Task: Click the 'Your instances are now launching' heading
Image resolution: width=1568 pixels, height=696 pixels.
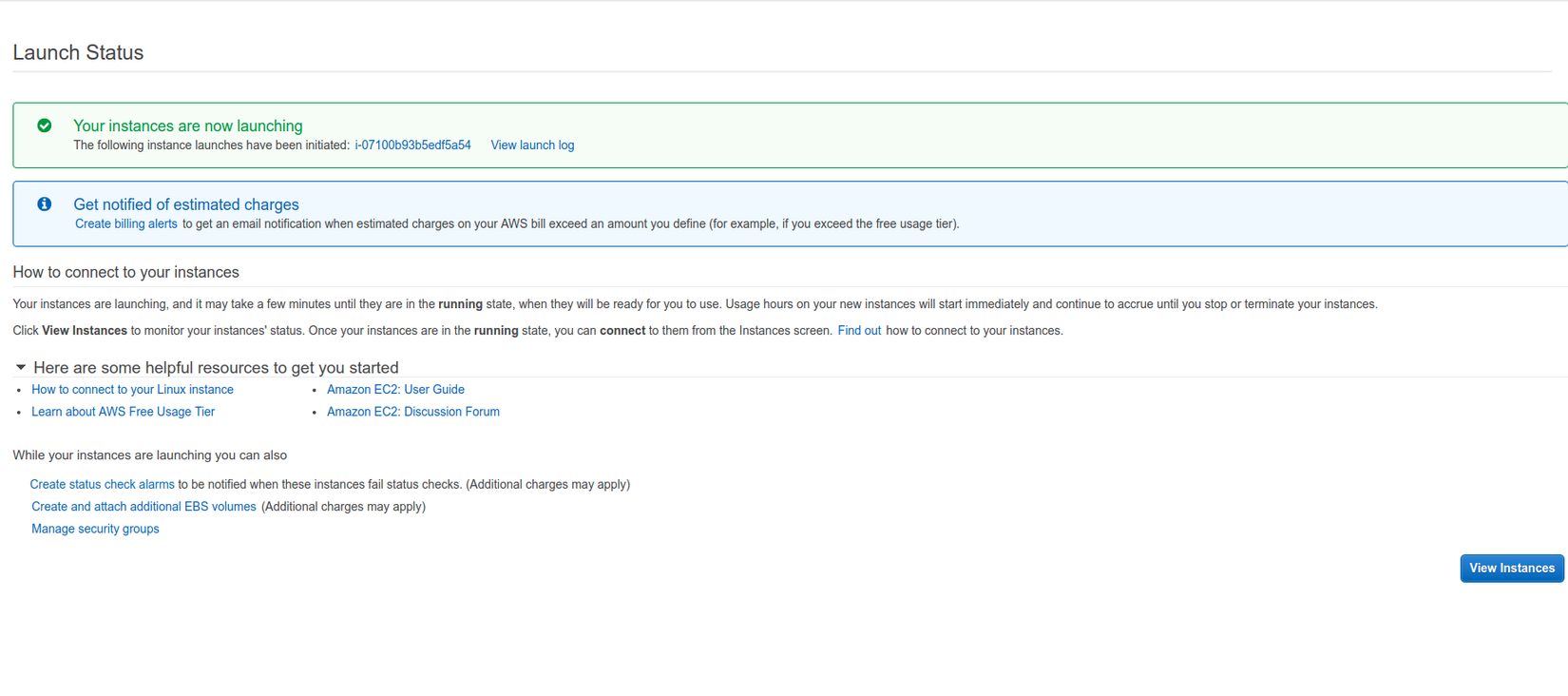Action: pos(188,126)
